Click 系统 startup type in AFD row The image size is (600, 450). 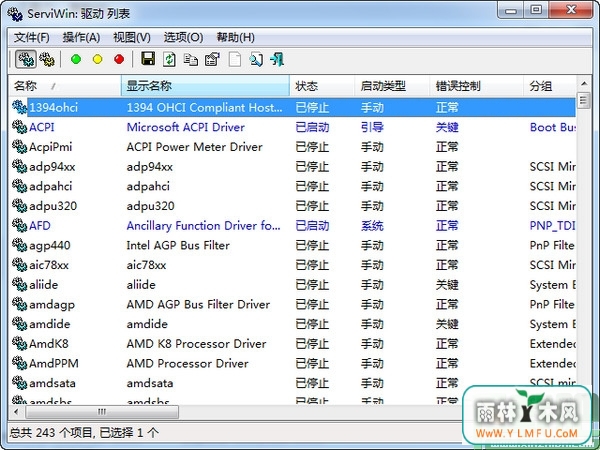[372, 225]
